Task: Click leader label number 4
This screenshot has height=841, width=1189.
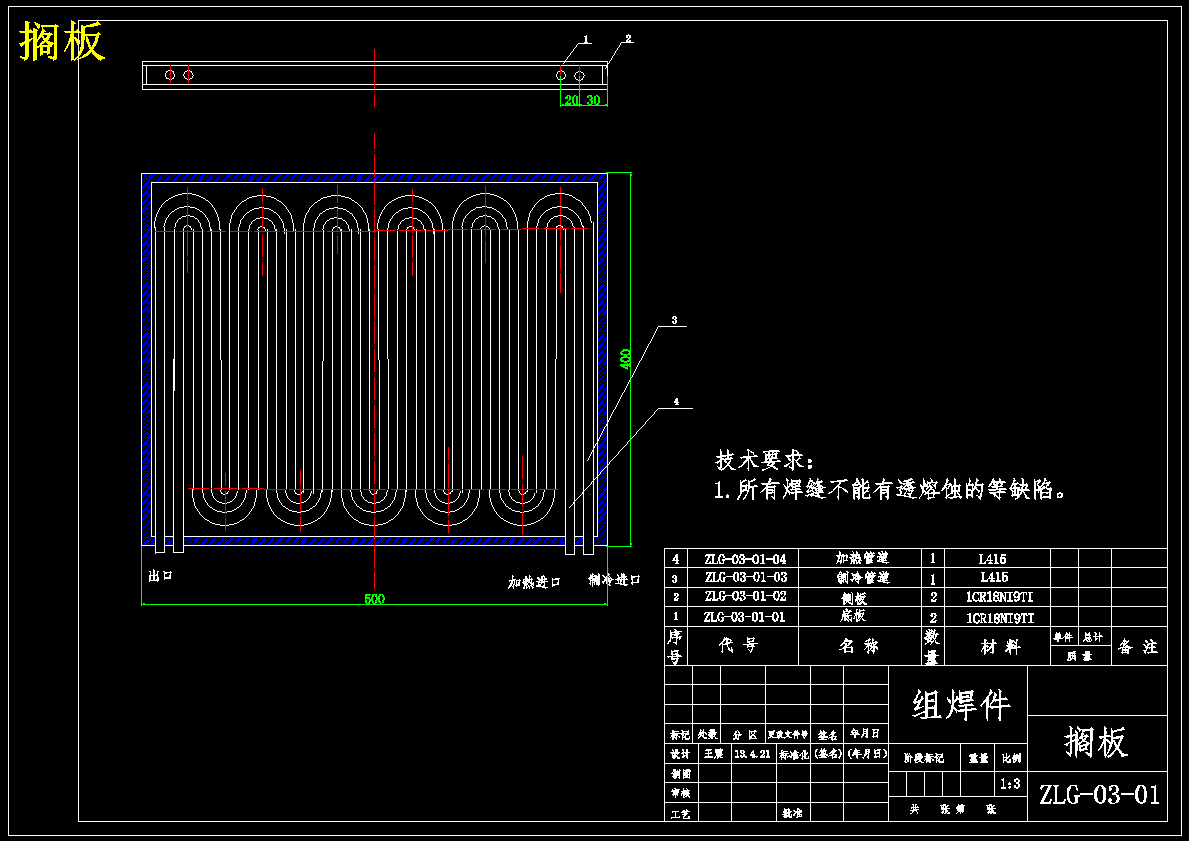Action: (x=677, y=402)
